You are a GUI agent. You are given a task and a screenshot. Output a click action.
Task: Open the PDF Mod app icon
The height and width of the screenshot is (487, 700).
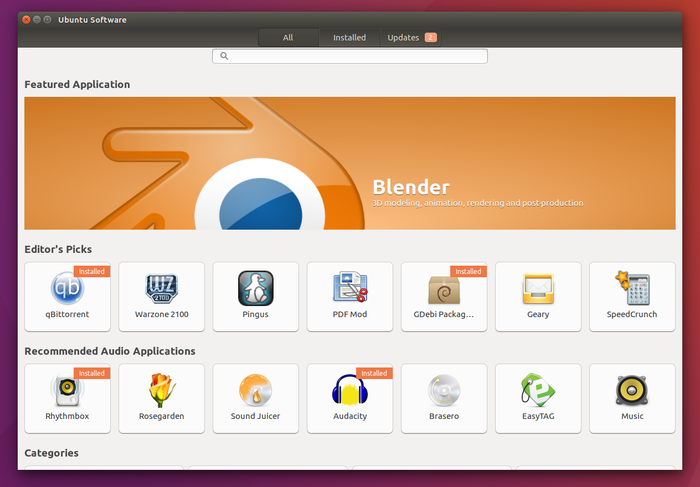coord(350,287)
